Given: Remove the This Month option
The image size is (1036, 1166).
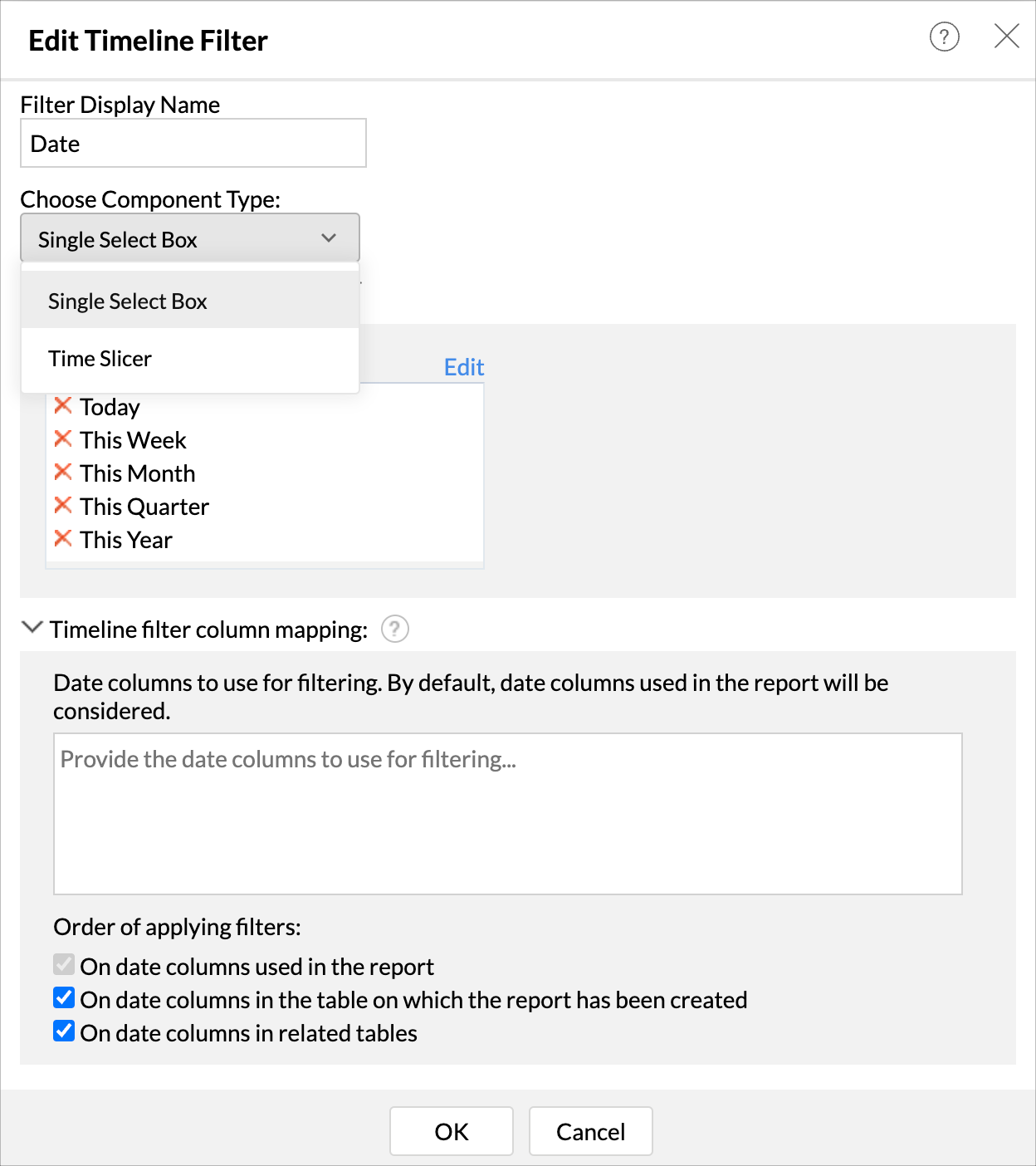Looking at the screenshot, I should (x=63, y=473).
